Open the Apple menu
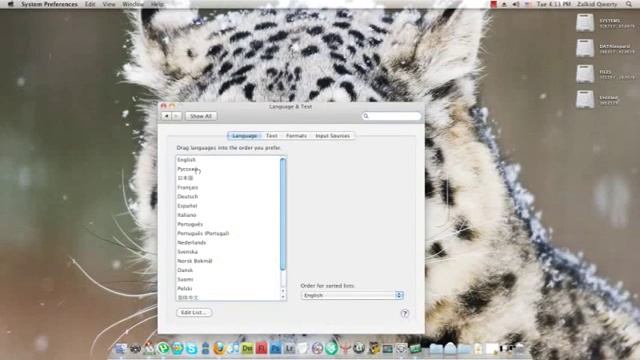This screenshot has width=640, height=360. (x=11, y=4)
